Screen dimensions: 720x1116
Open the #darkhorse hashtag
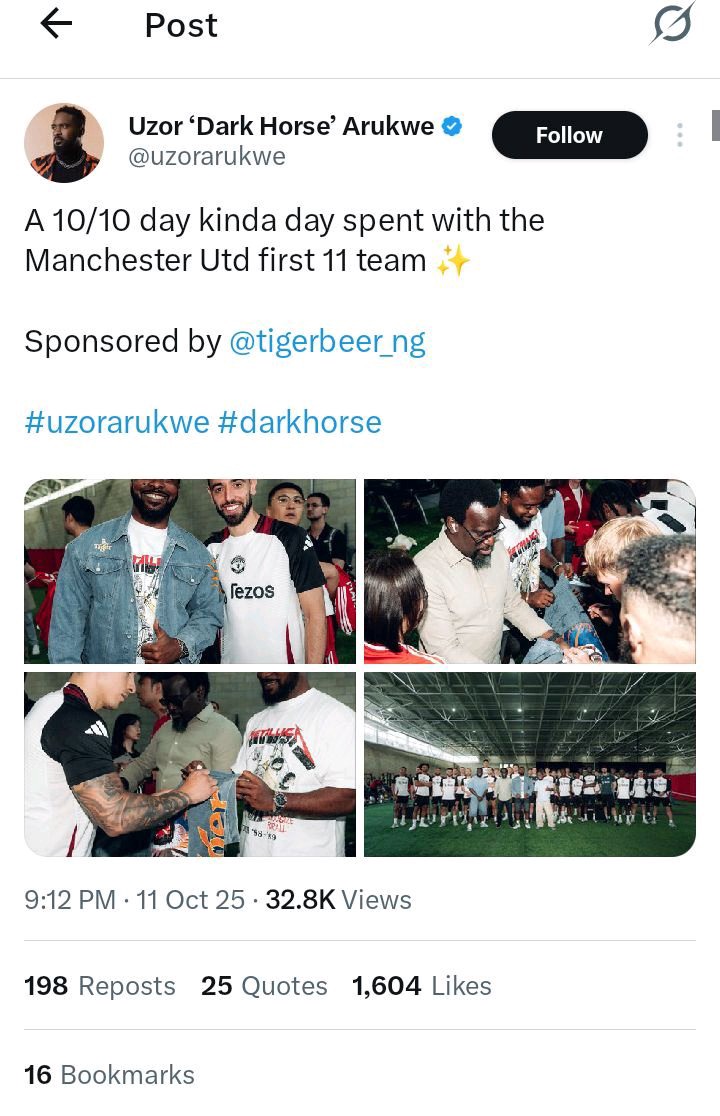click(299, 422)
